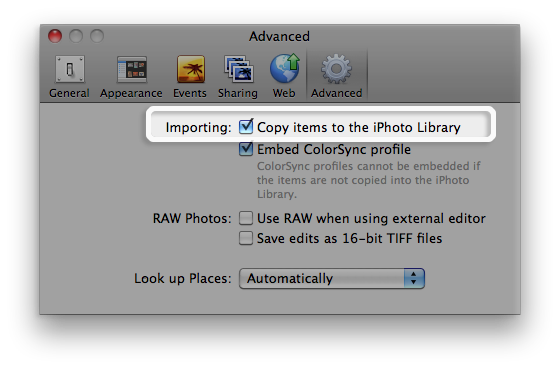This screenshot has height=369, width=560.
Task: Click the Advanced window title text
Action: pyautogui.click(x=279, y=36)
